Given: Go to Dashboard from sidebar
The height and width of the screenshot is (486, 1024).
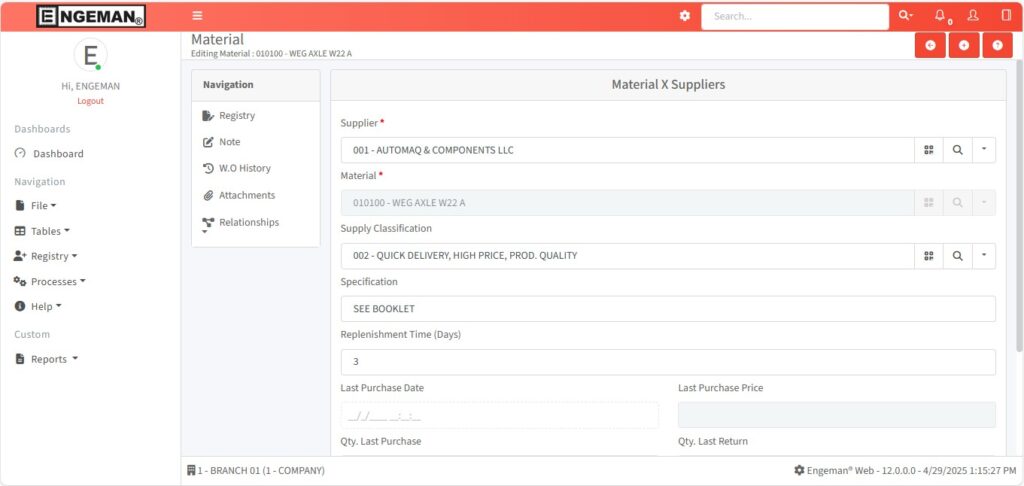Looking at the screenshot, I should (x=57, y=154).
